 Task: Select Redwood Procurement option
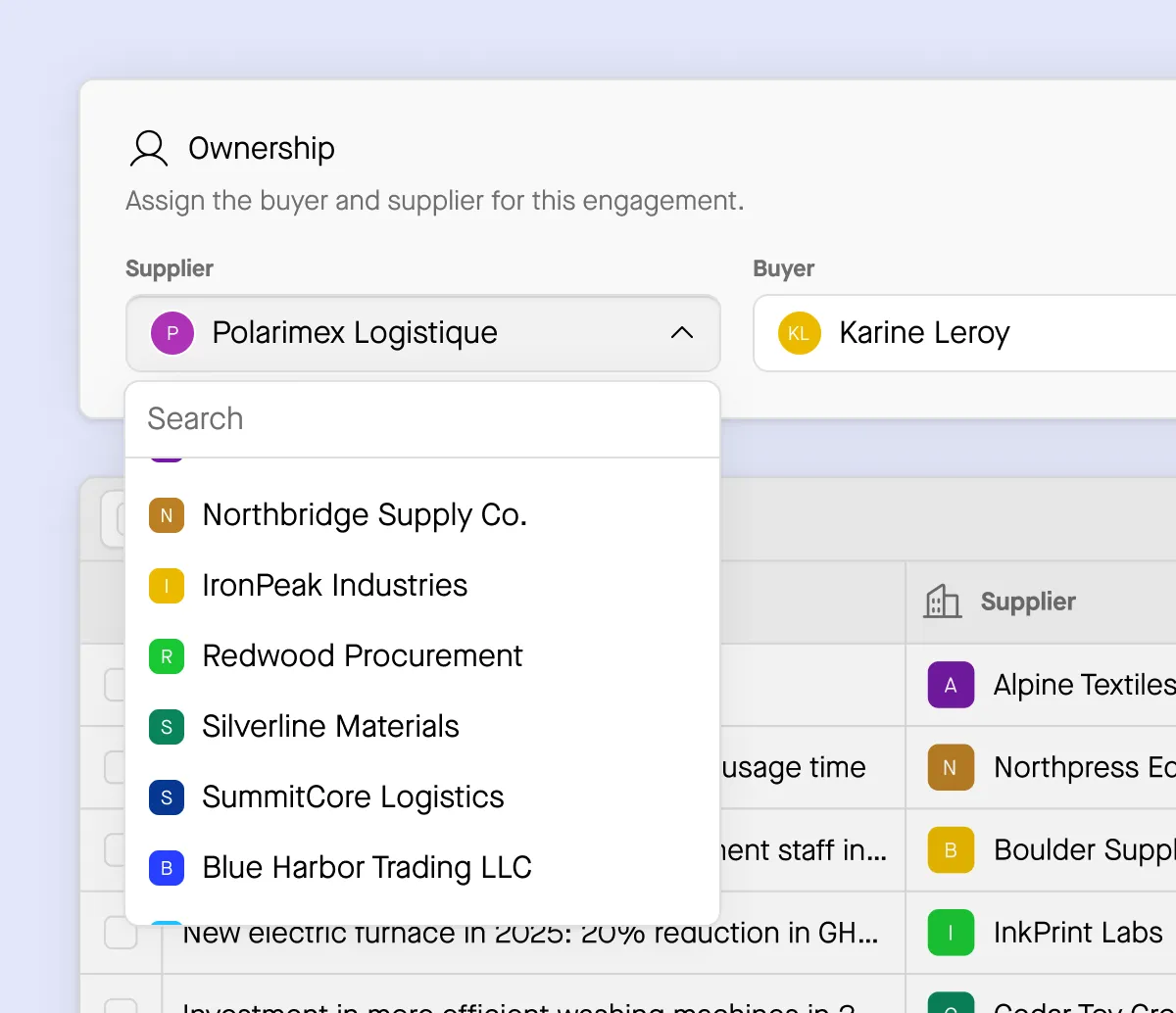click(x=363, y=656)
